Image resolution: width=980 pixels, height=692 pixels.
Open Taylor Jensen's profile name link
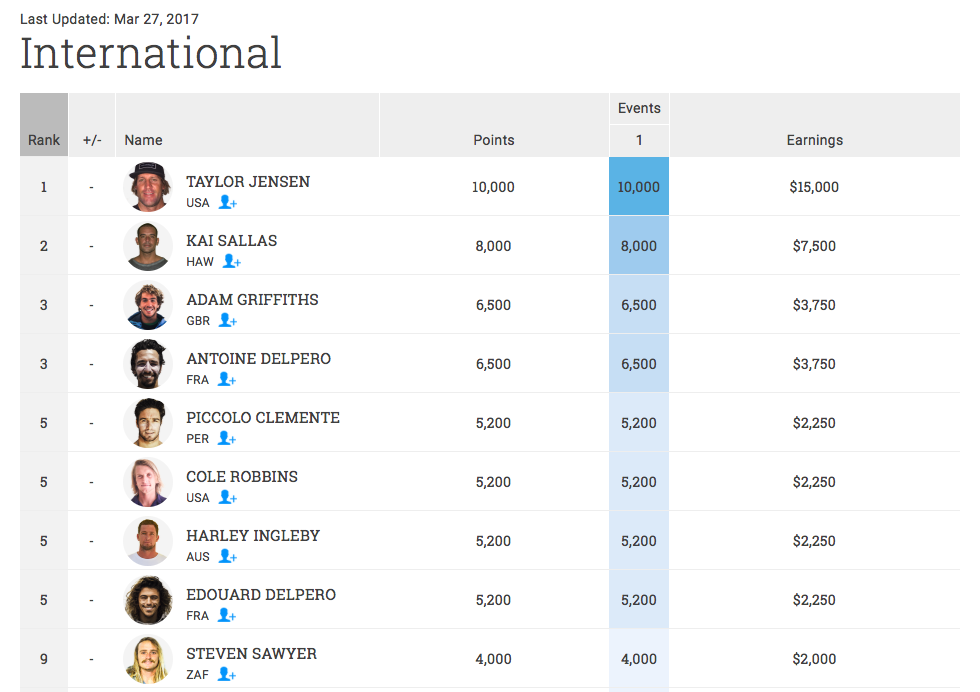(x=248, y=182)
